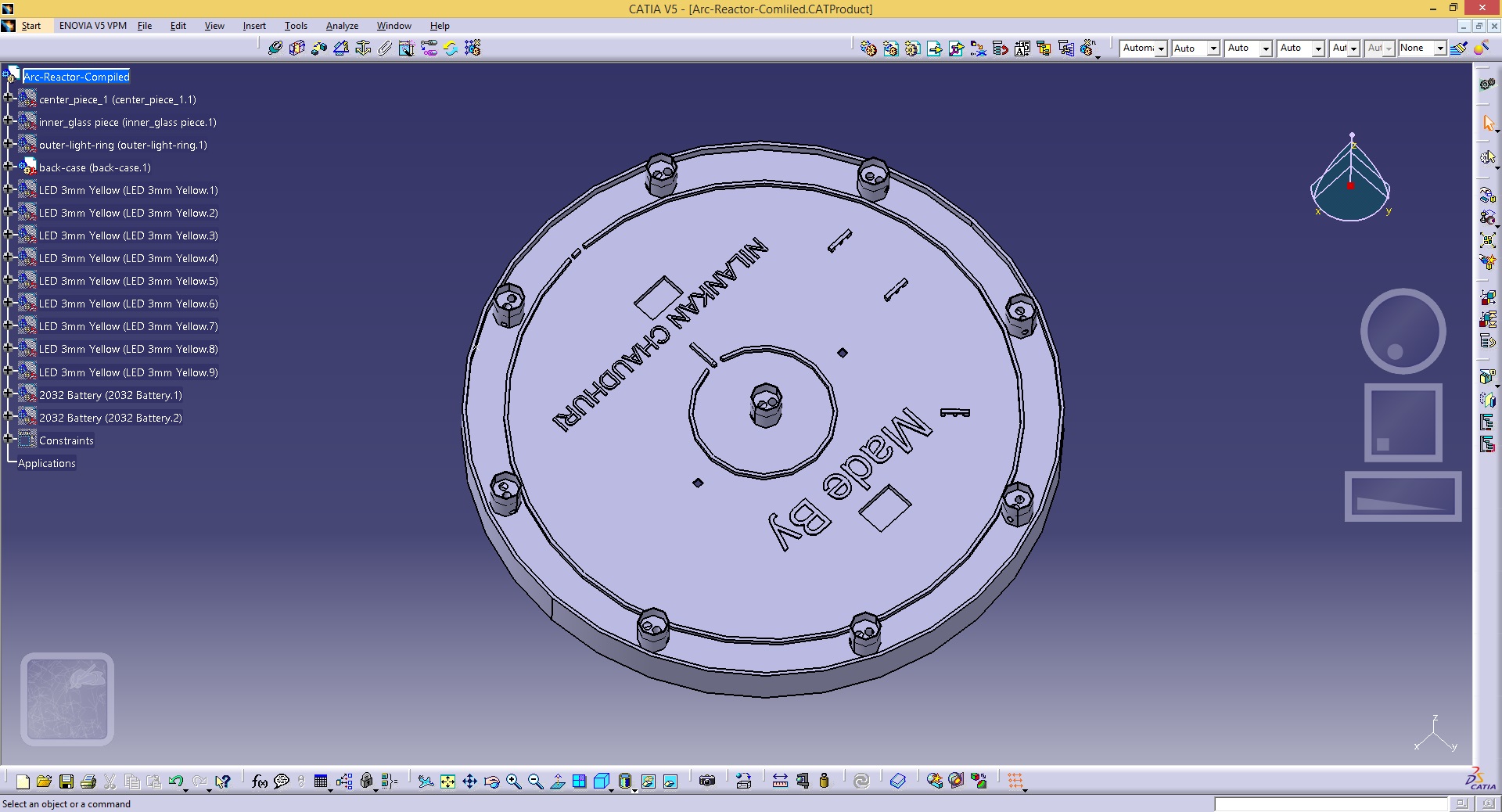Expand the inner_glass piece tree node
1502x812 pixels.
(8, 121)
